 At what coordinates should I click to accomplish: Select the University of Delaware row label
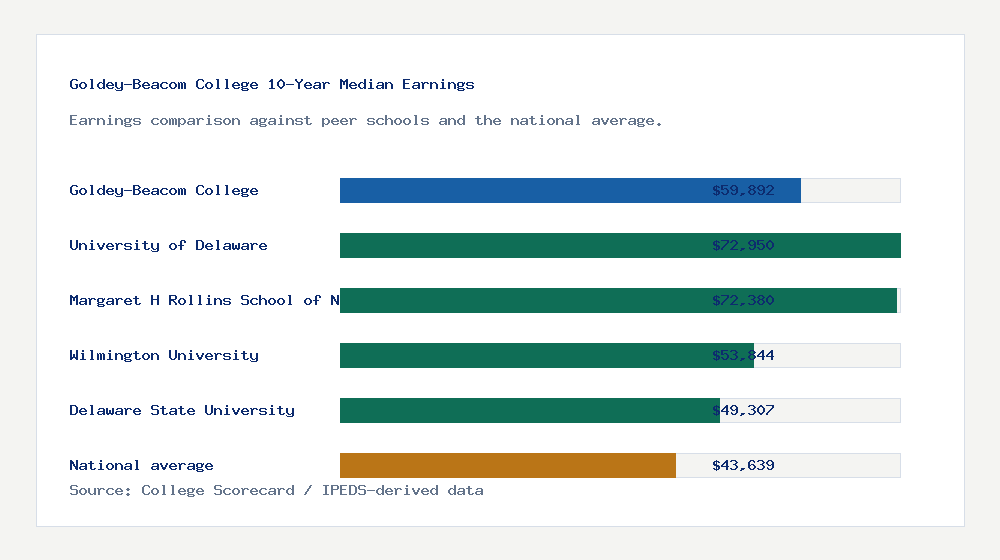pyautogui.click(x=168, y=245)
